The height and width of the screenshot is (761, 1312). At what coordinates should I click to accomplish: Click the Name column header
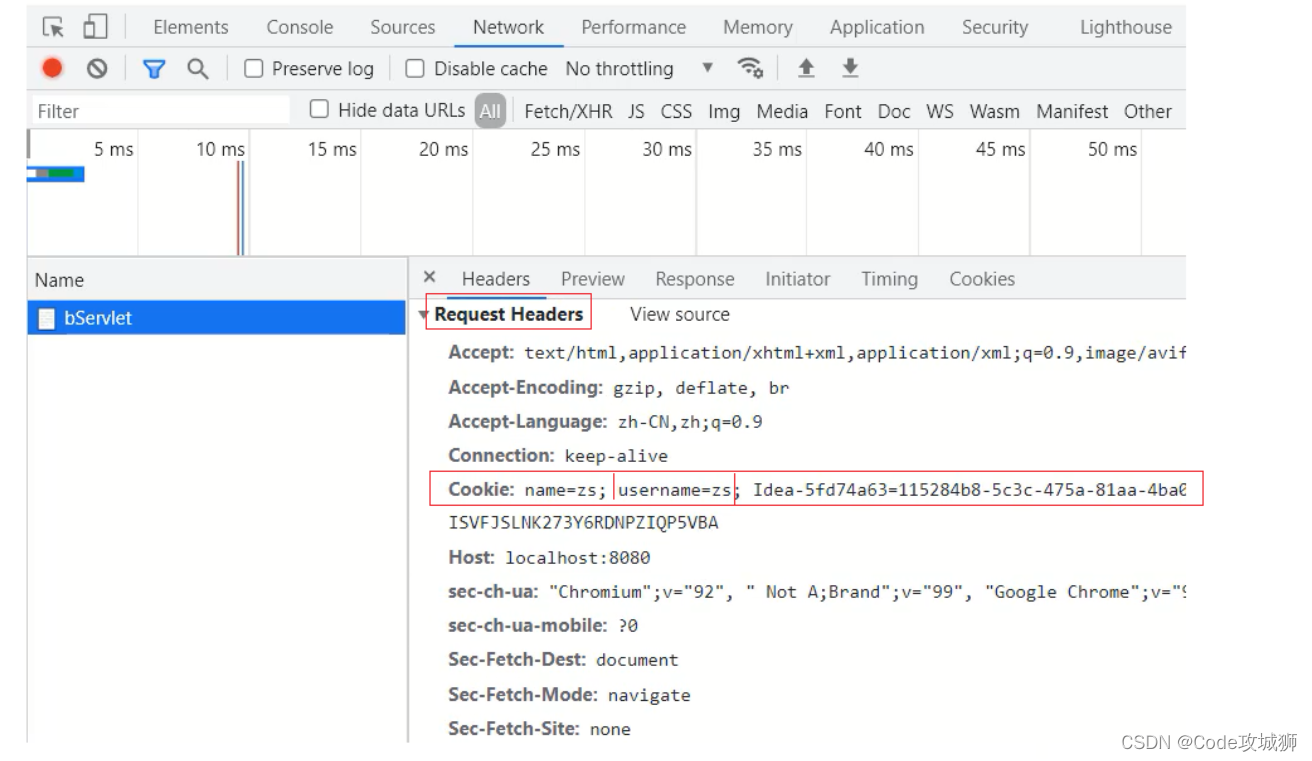(x=216, y=280)
